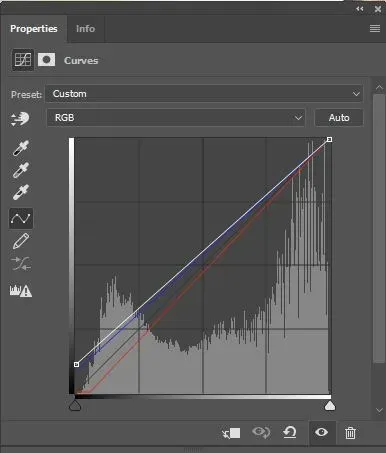Select the top-right curve control point
The height and width of the screenshot is (453, 386).
coord(329,139)
